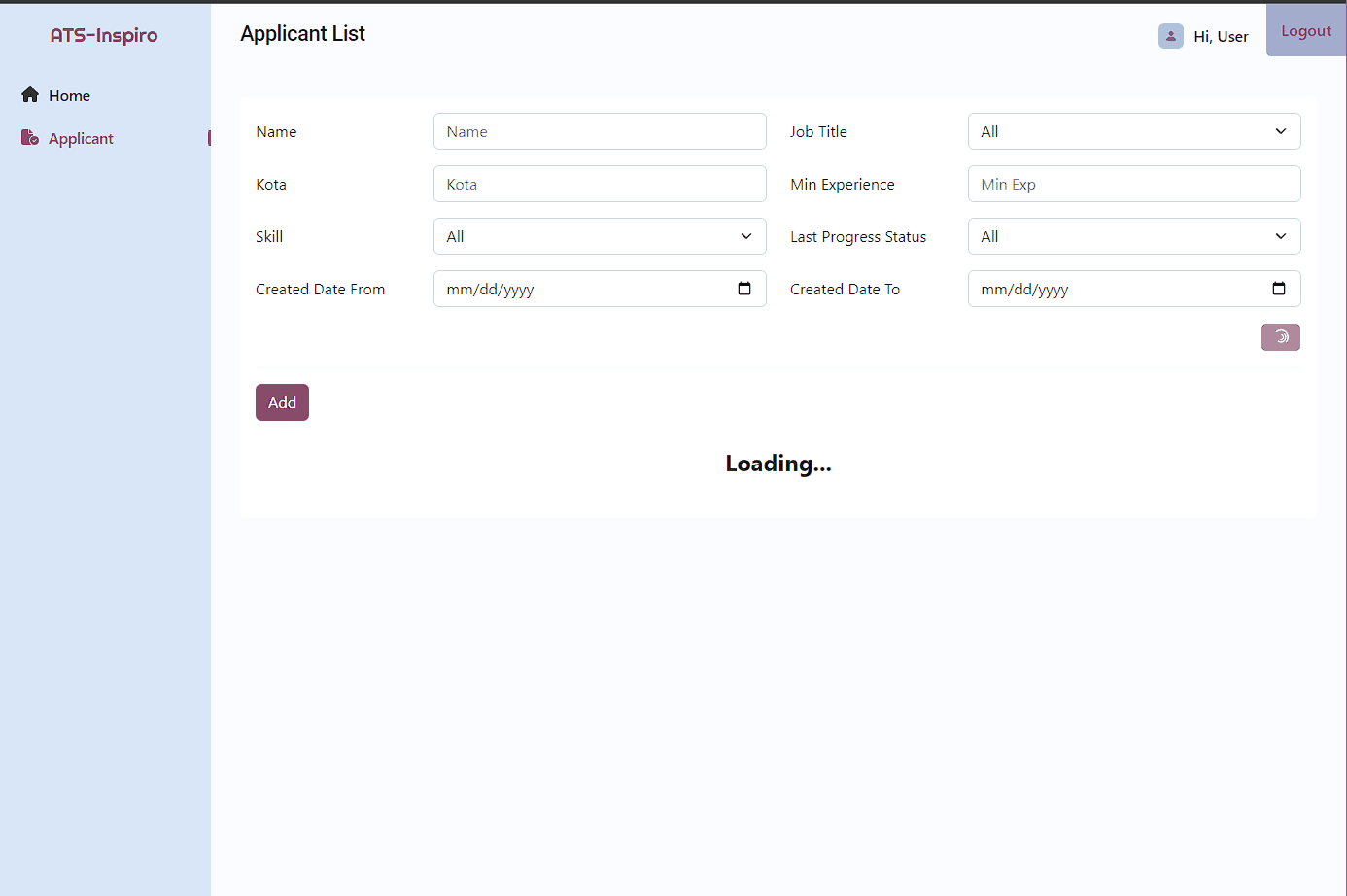This screenshot has height=896, width=1347.
Task: Click the 'Applicant List' page heading
Action: point(302,33)
